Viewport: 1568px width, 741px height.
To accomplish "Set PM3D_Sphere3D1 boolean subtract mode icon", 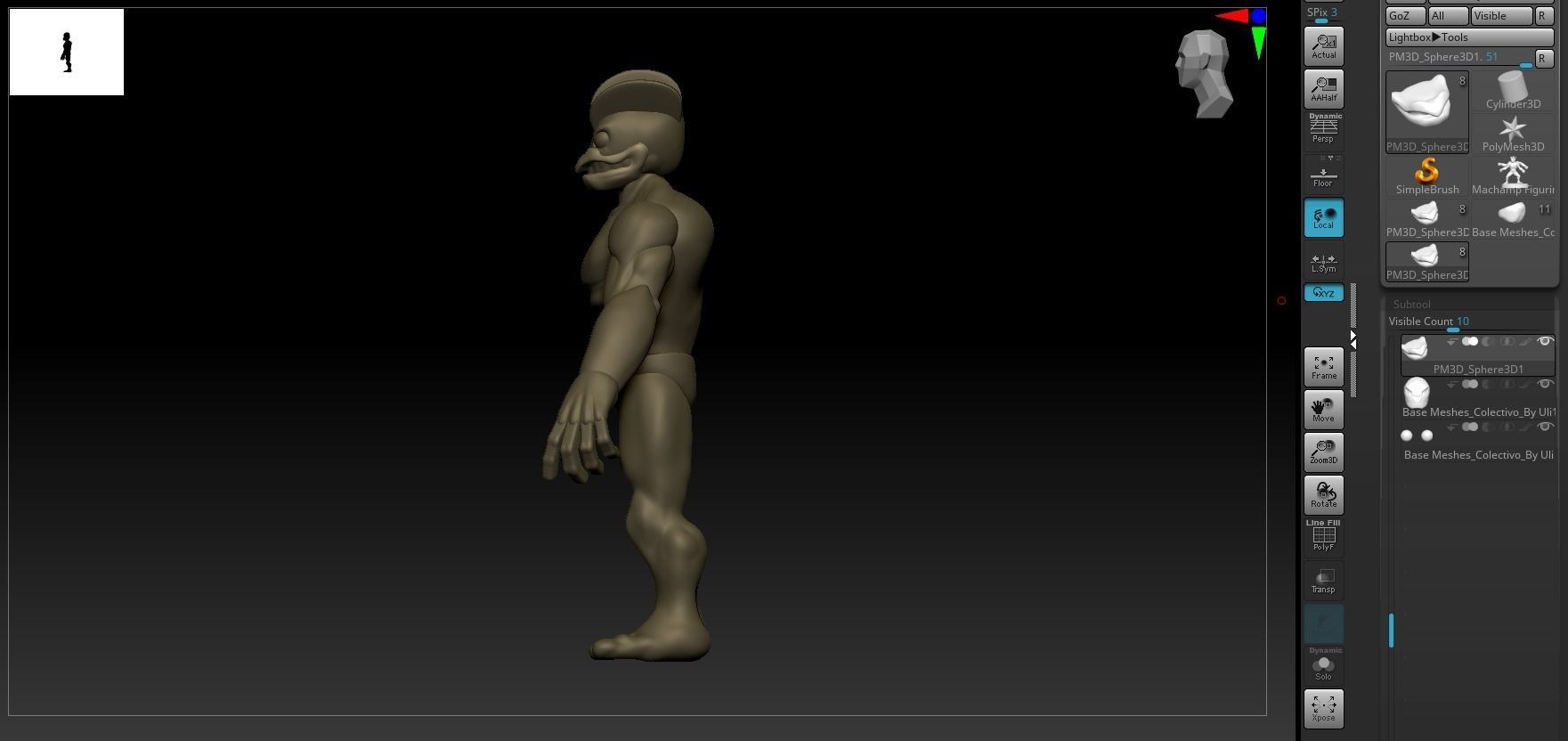I will tap(1488, 342).
